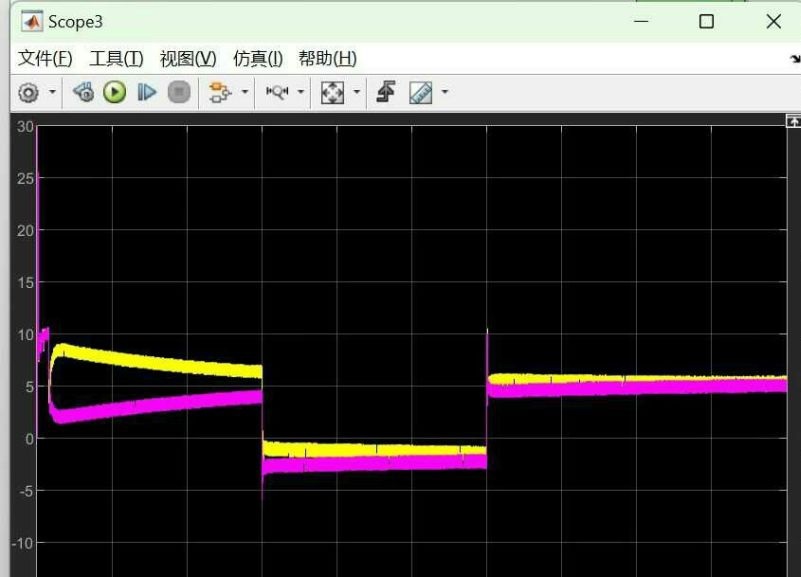The image size is (801, 577).
Task: Expand the configuration gear dropdown arrow
Action: tap(52, 92)
